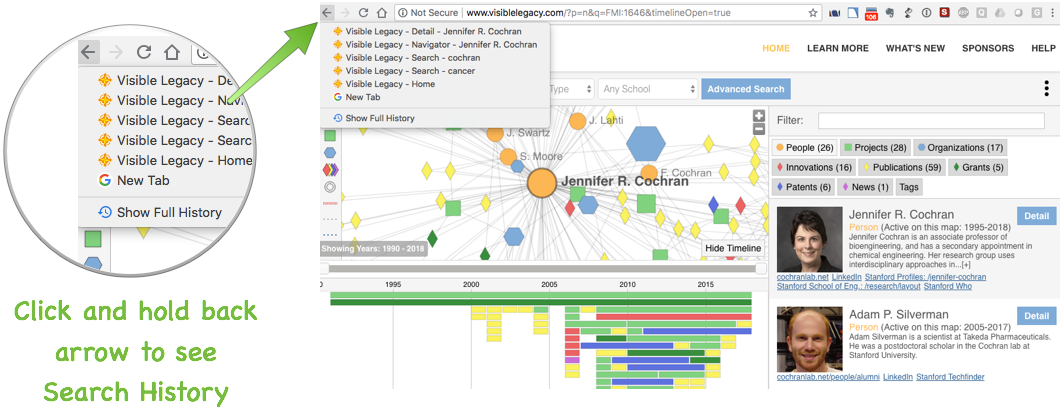This screenshot has width=1062, height=418.
Task: Click the red calendar extension showing 106
Action: [871, 13]
